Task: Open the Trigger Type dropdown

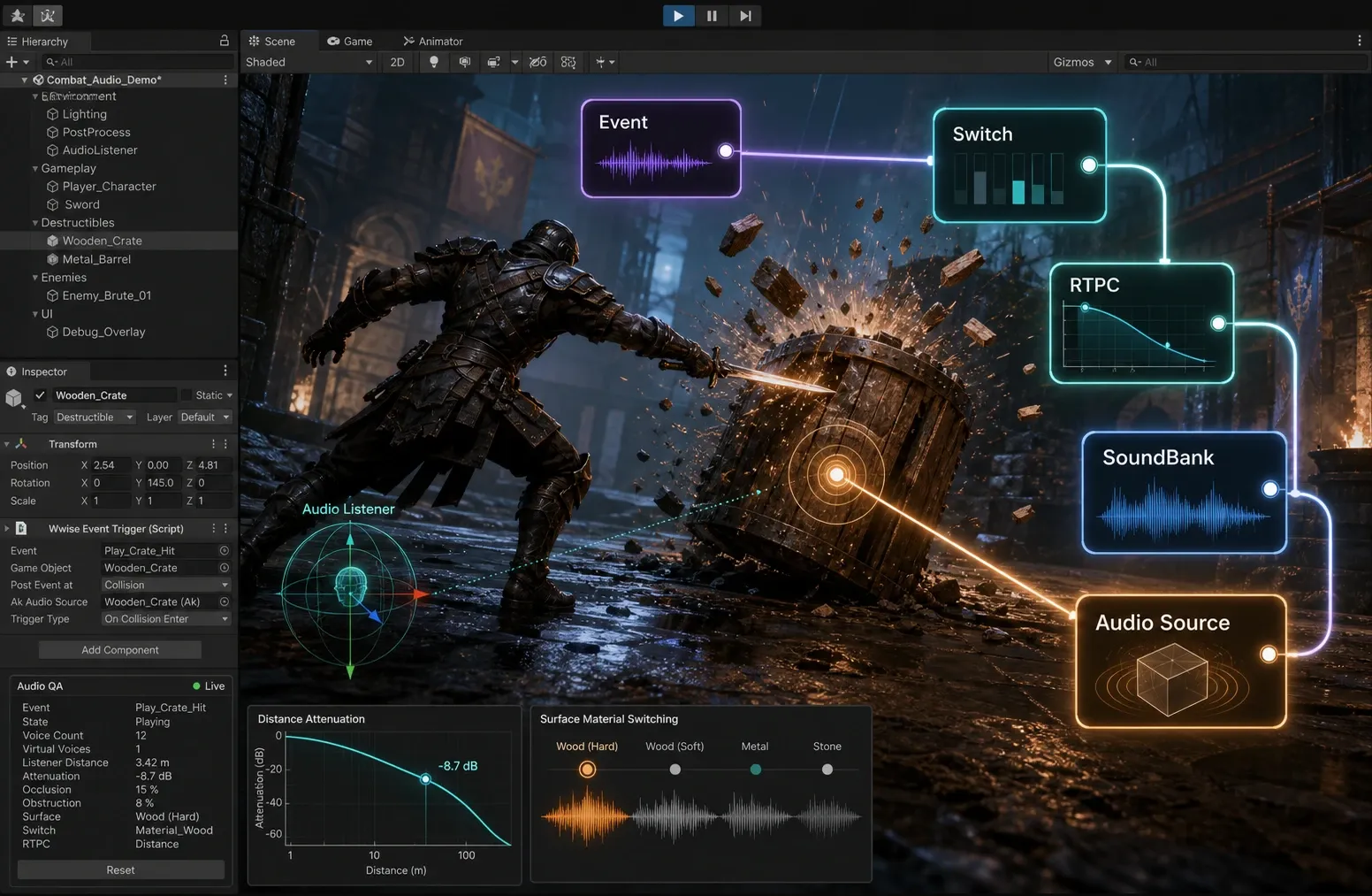Action: (x=166, y=619)
